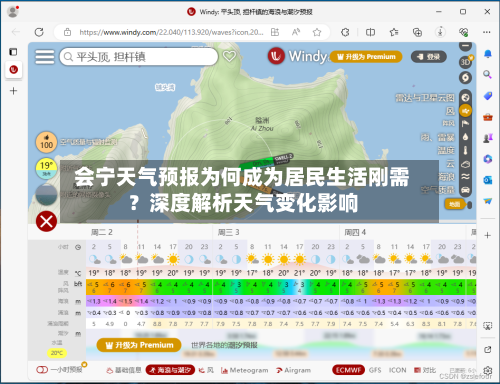This screenshot has width=500, height=384.
Task: Collapse layer menu with minus icon
Action: pyautogui.click(x=465, y=46)
